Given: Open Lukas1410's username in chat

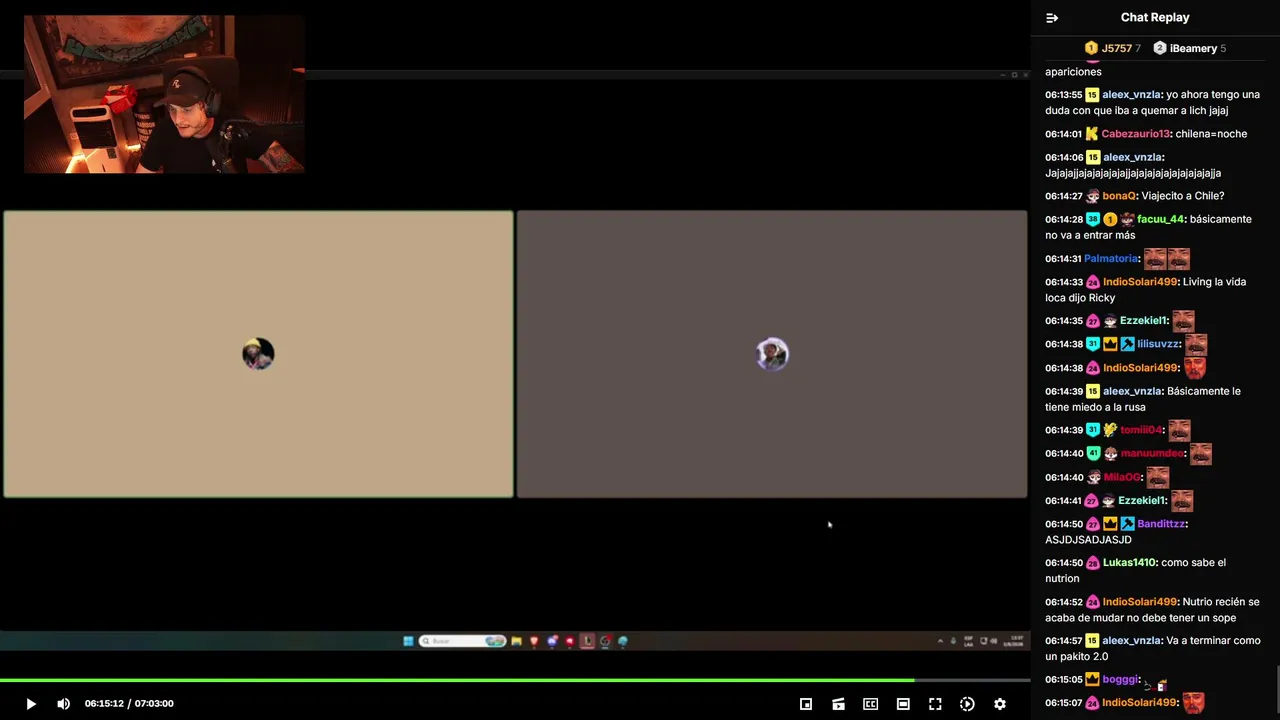Looking at the screenshot, I should [x=1129, y=563].
